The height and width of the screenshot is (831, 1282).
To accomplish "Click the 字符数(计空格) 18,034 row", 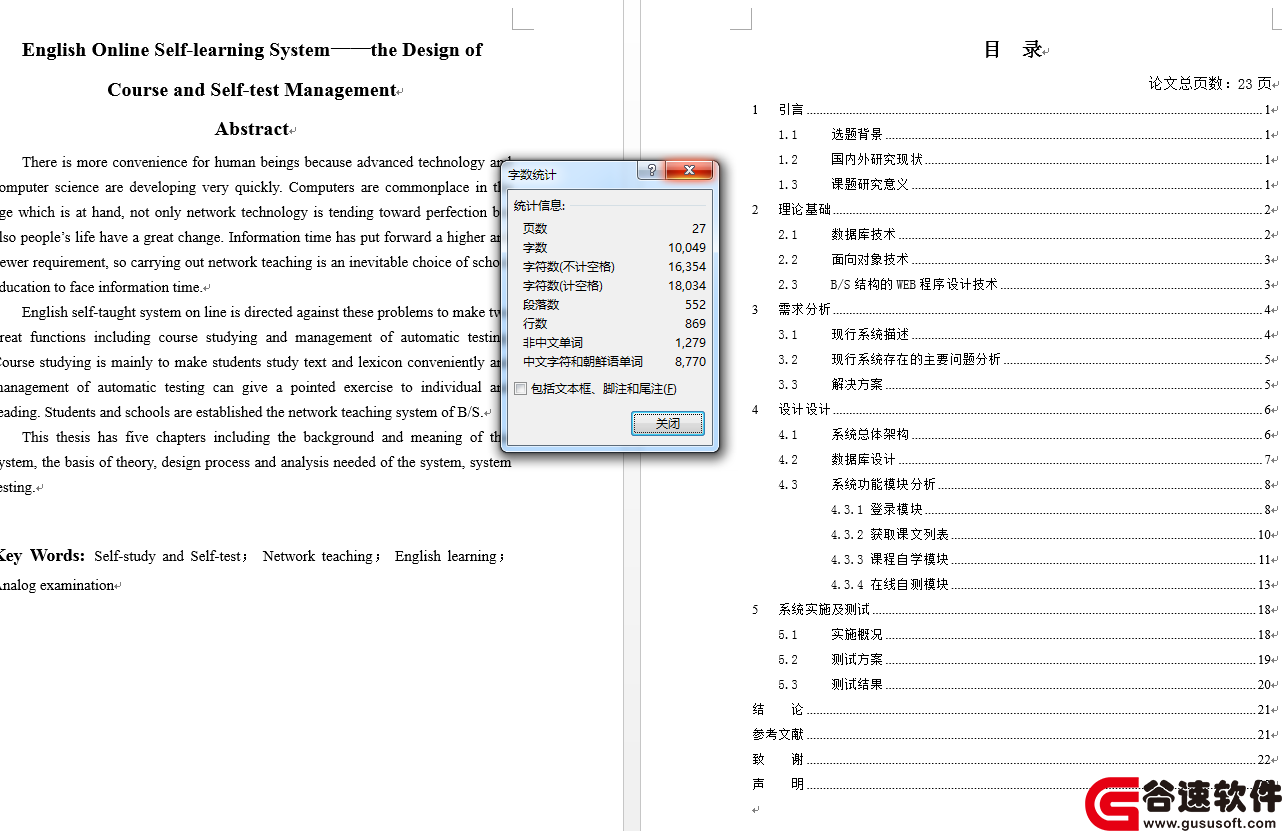I will coord(614,286).
